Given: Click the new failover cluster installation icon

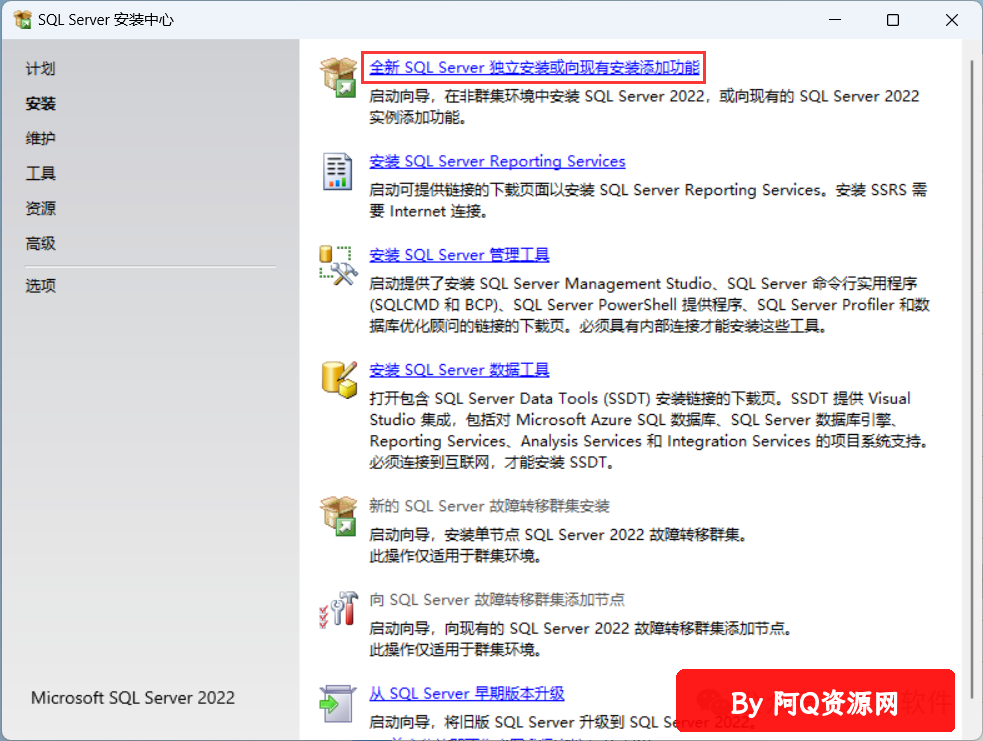Looking at the screenshot, I should (339, 516).
